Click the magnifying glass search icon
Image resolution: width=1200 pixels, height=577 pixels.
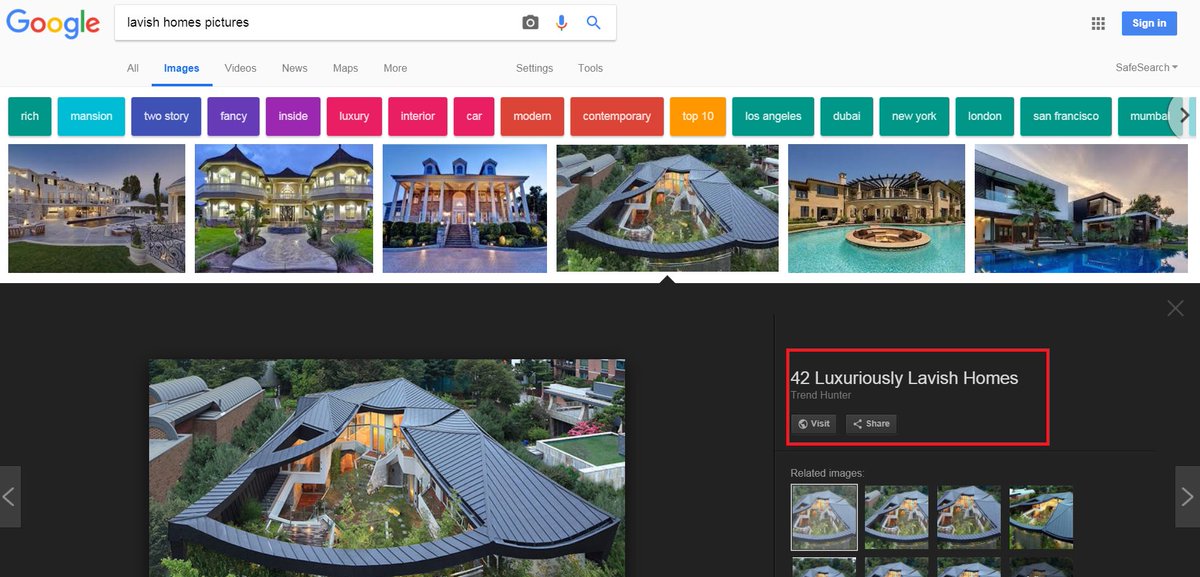click(x=594, y=22)
